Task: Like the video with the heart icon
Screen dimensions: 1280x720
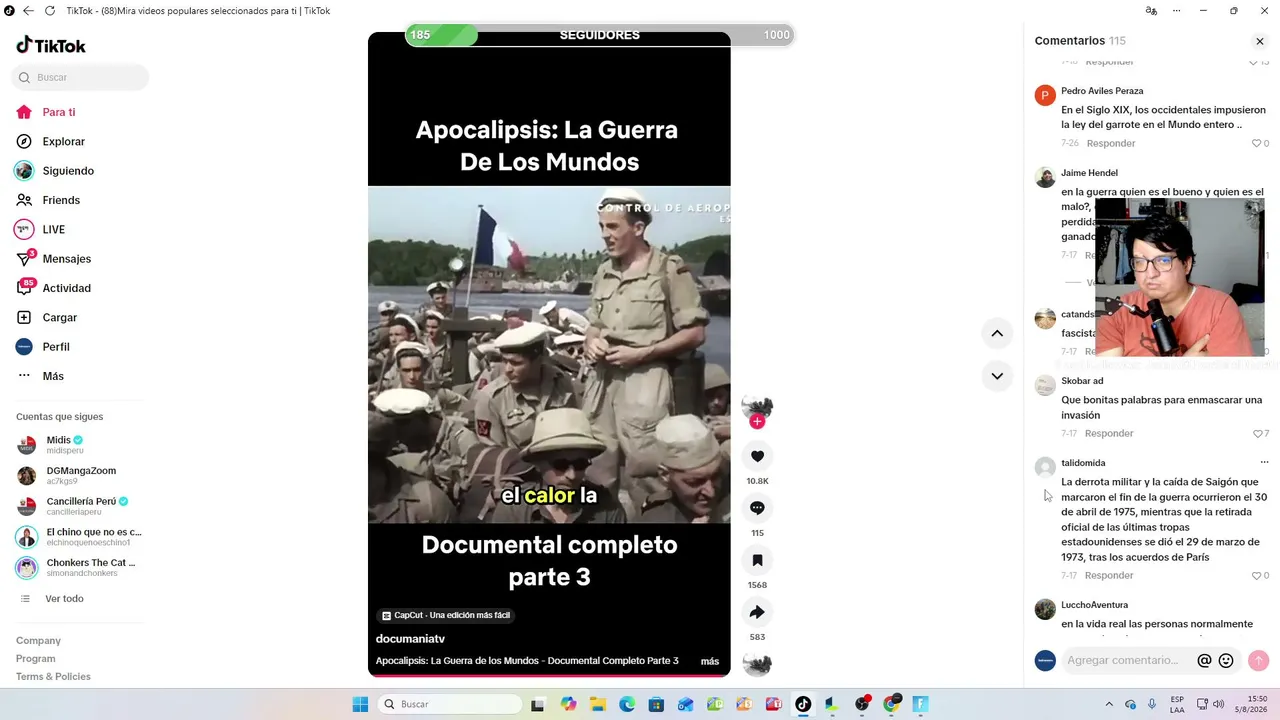Action: [757, 456]
